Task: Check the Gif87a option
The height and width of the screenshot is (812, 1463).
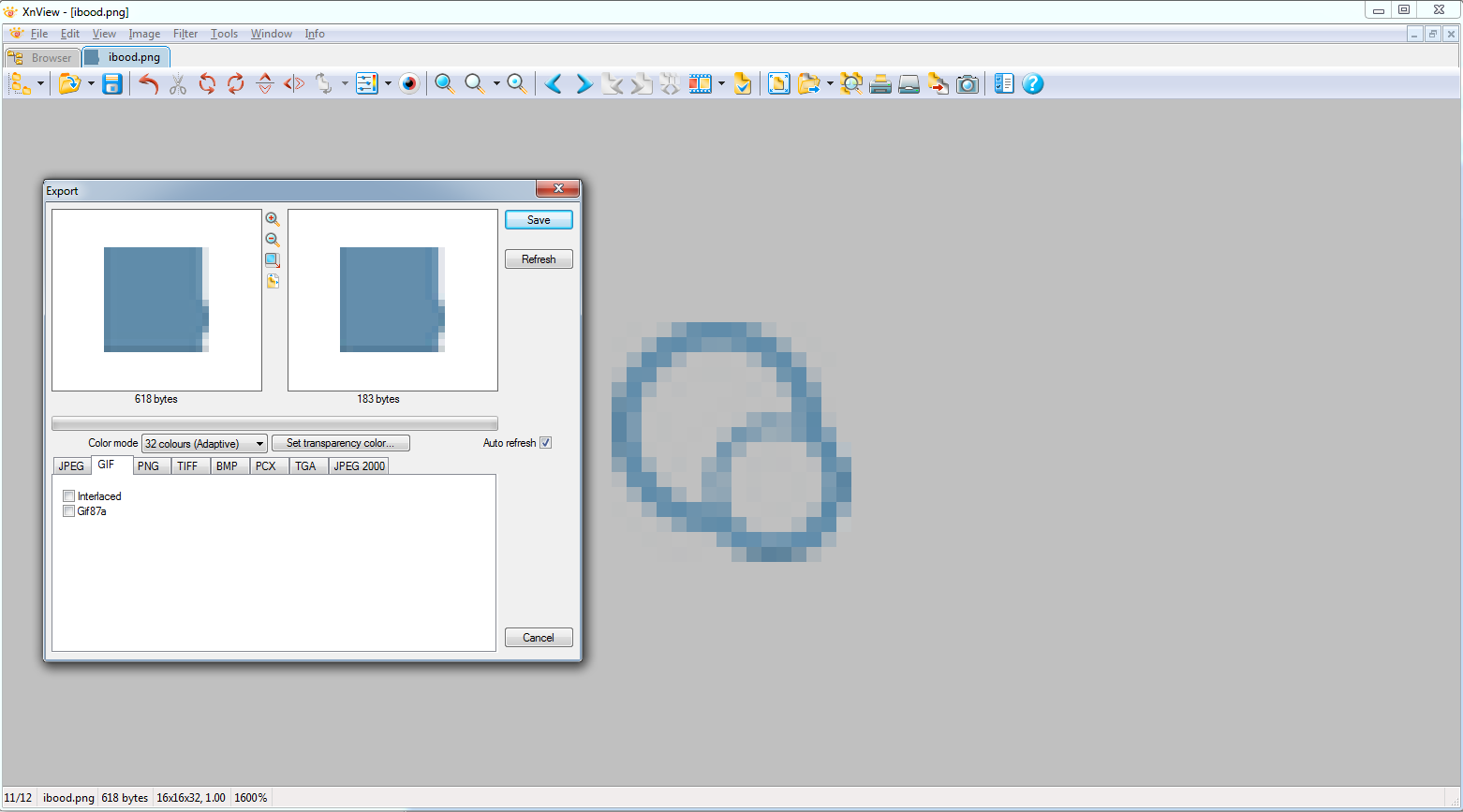Action: (69, 511)
